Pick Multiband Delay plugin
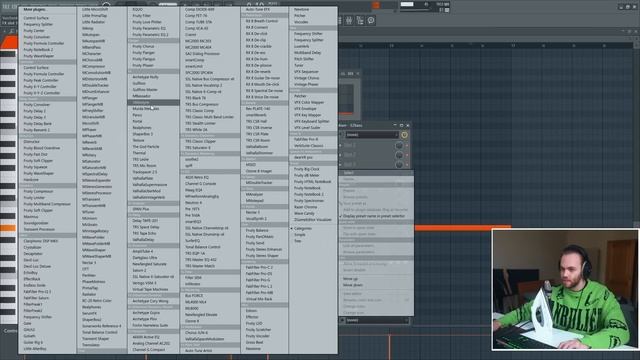 tap(307, 53)
